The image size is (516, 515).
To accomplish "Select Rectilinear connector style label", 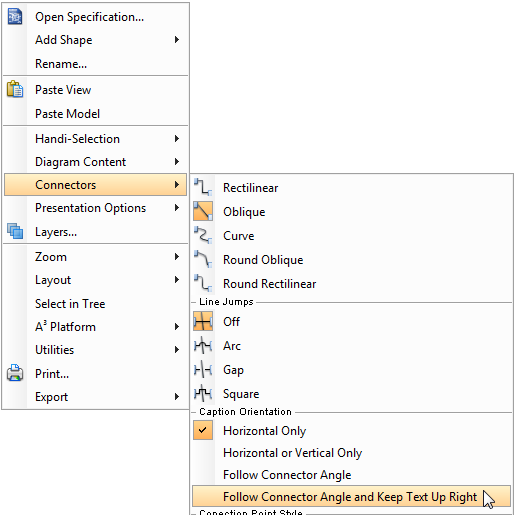I will (250, 188).
